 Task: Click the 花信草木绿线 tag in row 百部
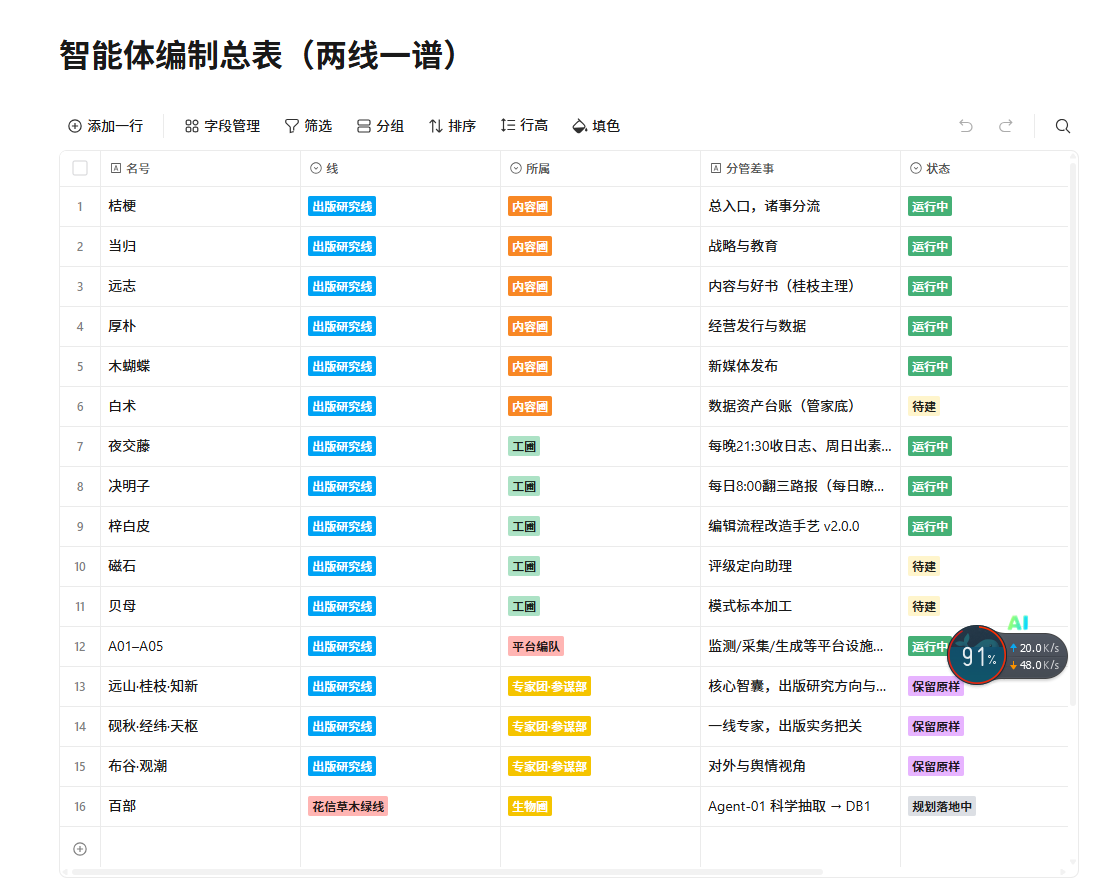coord(348,807)
